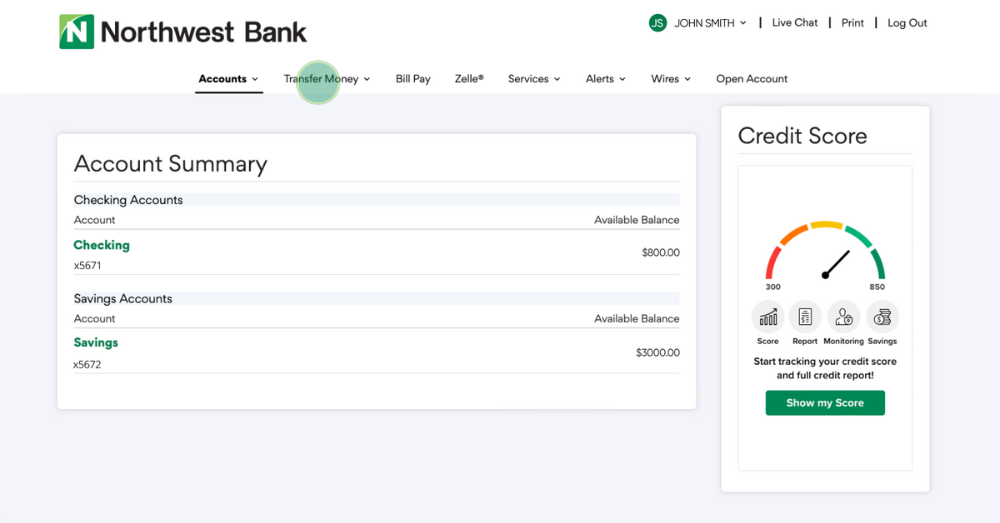Open the Wires dropdown menu
Image resolution: width=1000 pixels, height=523 pixels.
670,79
